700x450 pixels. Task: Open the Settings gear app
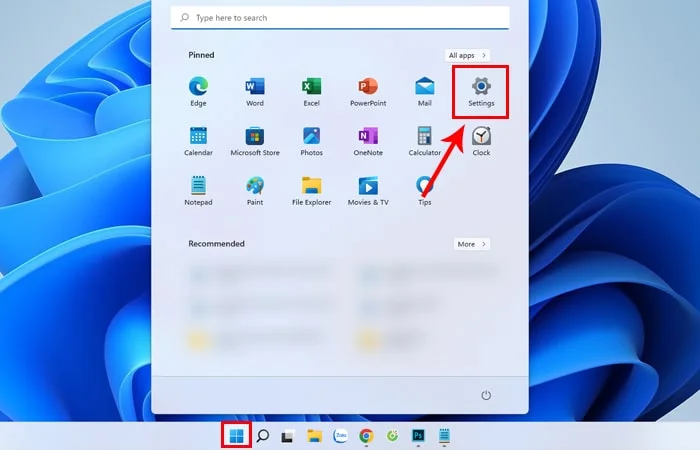click(x=481, y=92)
